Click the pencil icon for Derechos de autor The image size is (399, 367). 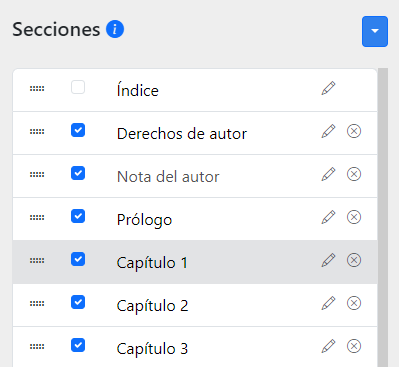pos(328,131)
